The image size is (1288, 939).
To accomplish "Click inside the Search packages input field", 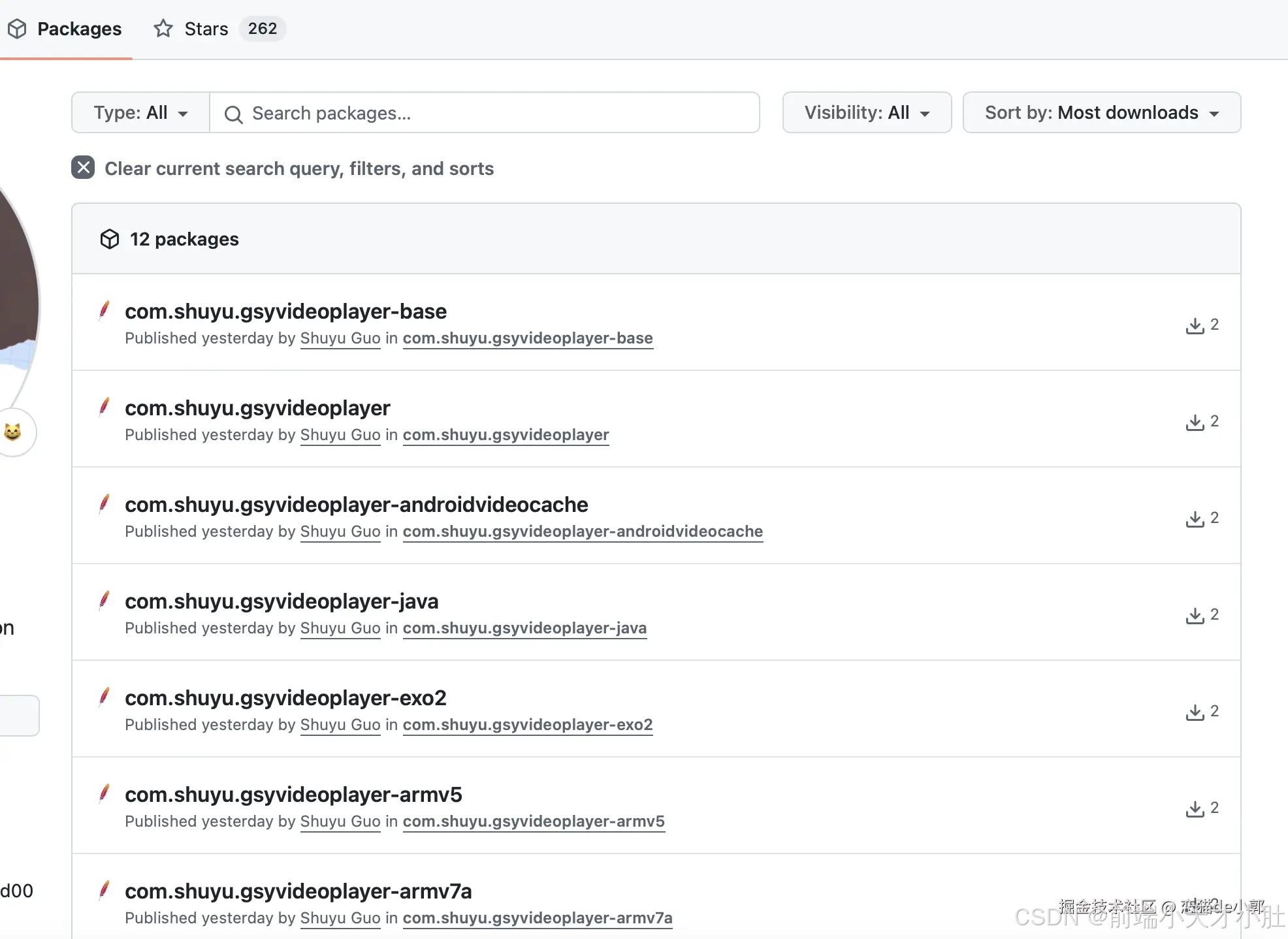I will [x=483, y=112].
